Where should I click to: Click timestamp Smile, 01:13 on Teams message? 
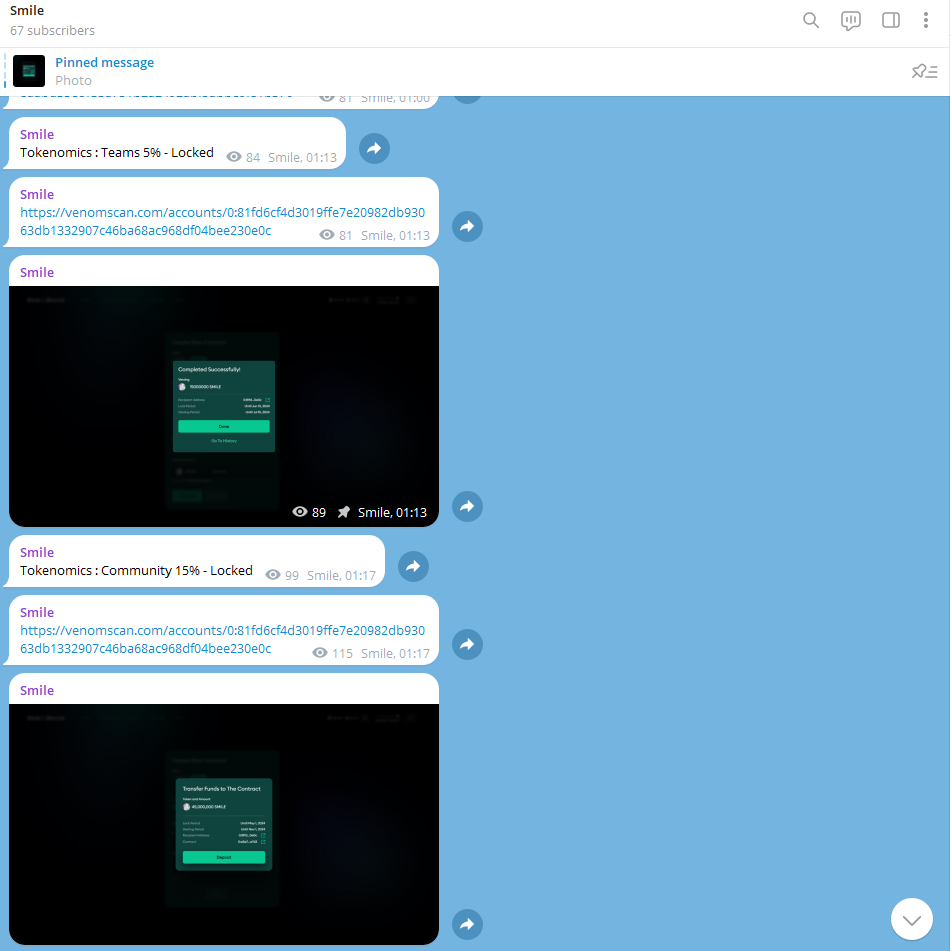click(x=302, y=157)
